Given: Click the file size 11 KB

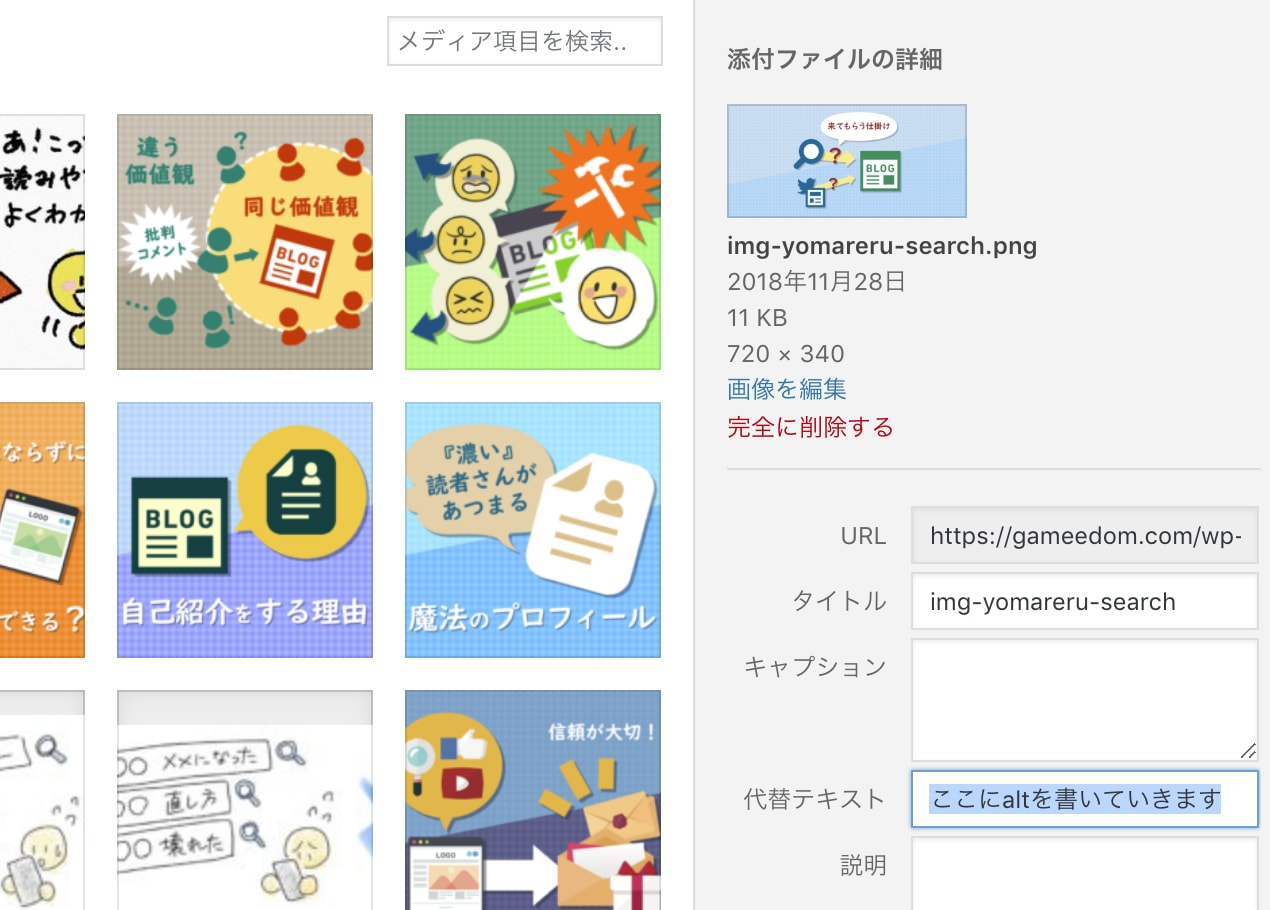Looking at the screenshot, I should pos(757,318).
